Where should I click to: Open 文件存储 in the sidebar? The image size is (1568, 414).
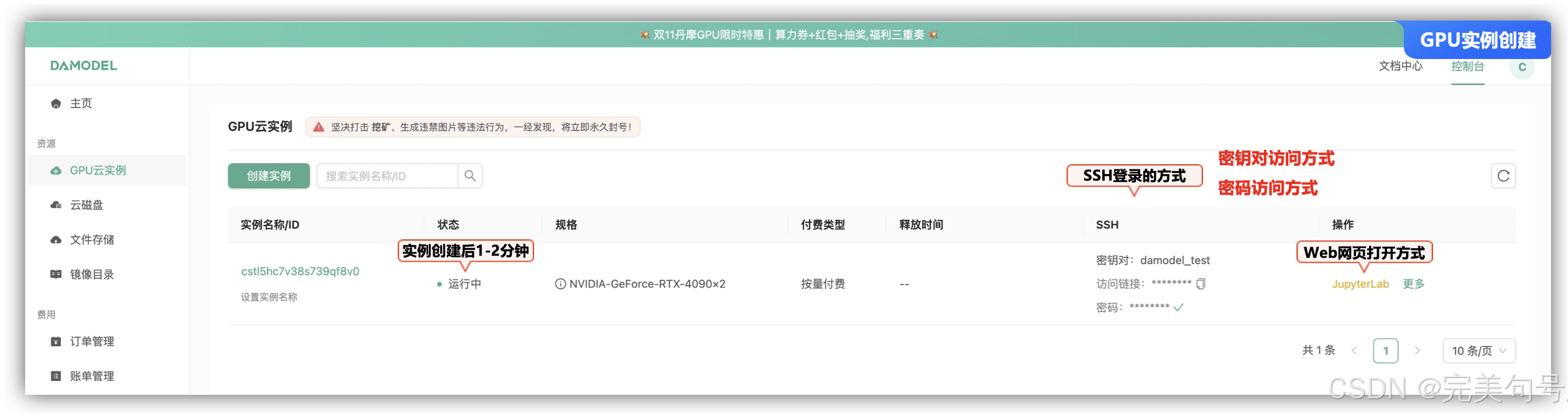(91, 240)
